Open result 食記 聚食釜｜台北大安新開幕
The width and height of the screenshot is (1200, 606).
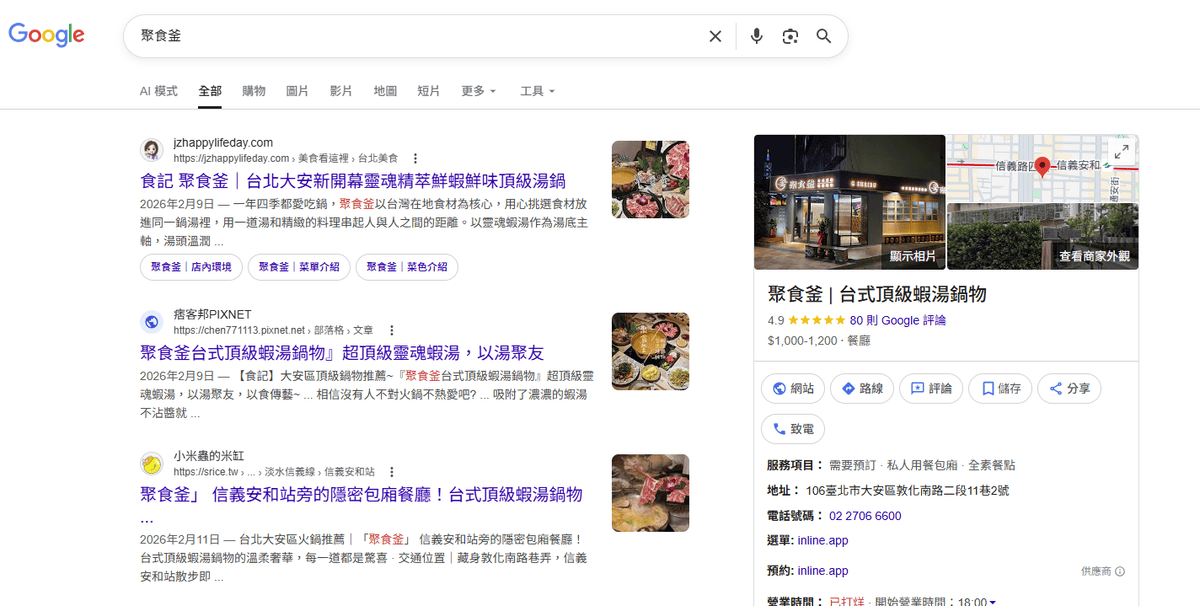click(353, 181)
